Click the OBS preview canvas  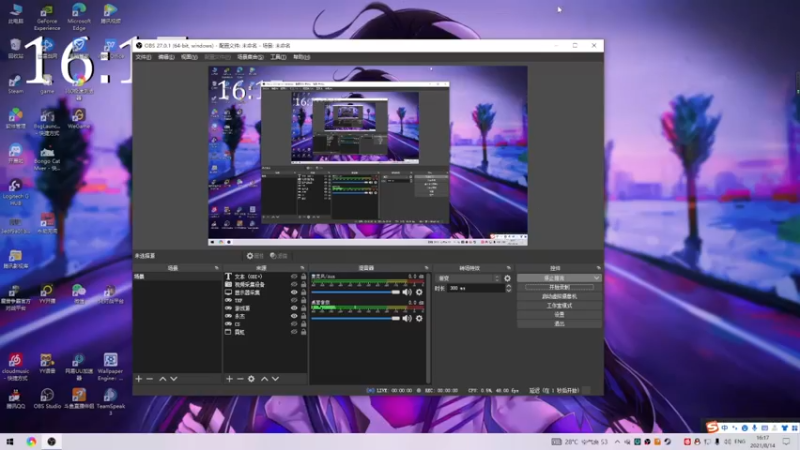coord(368,156)
